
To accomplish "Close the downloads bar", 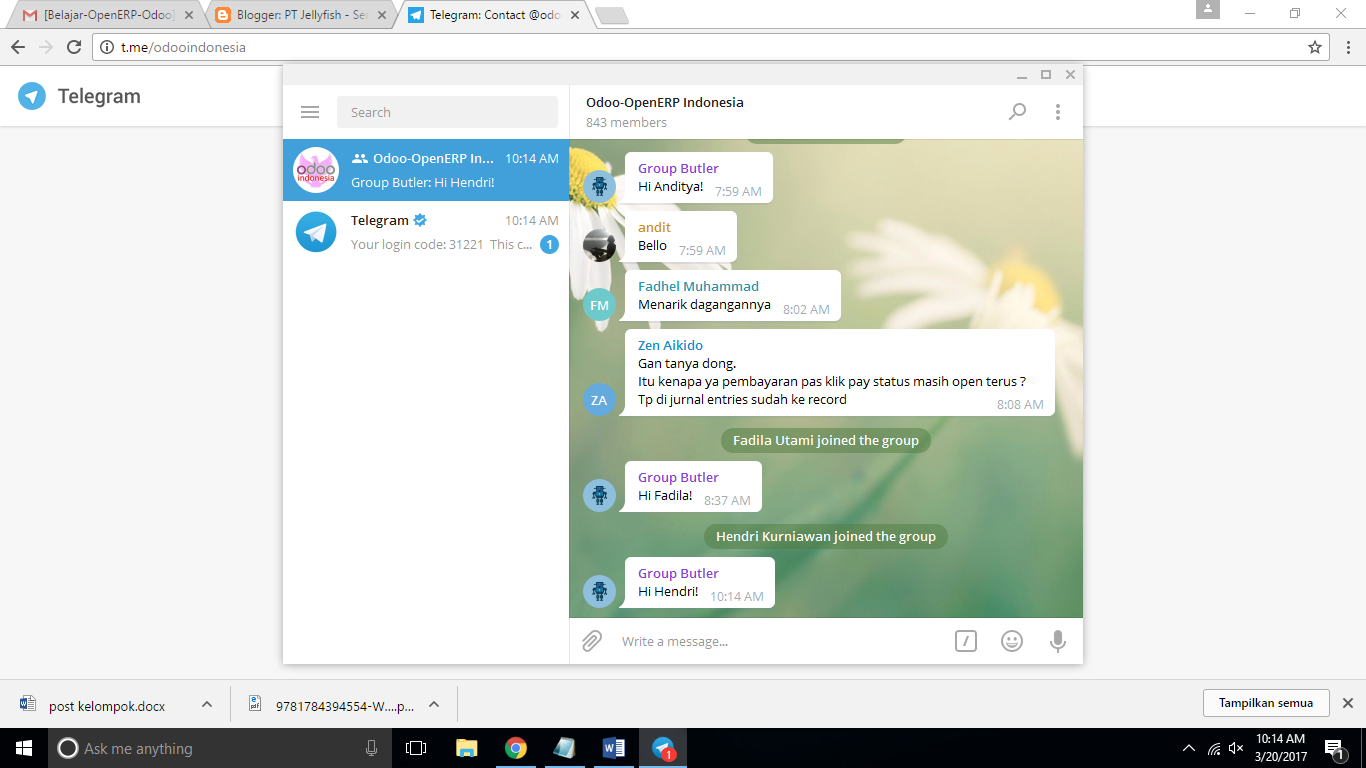I will (x=1347, y=703).
